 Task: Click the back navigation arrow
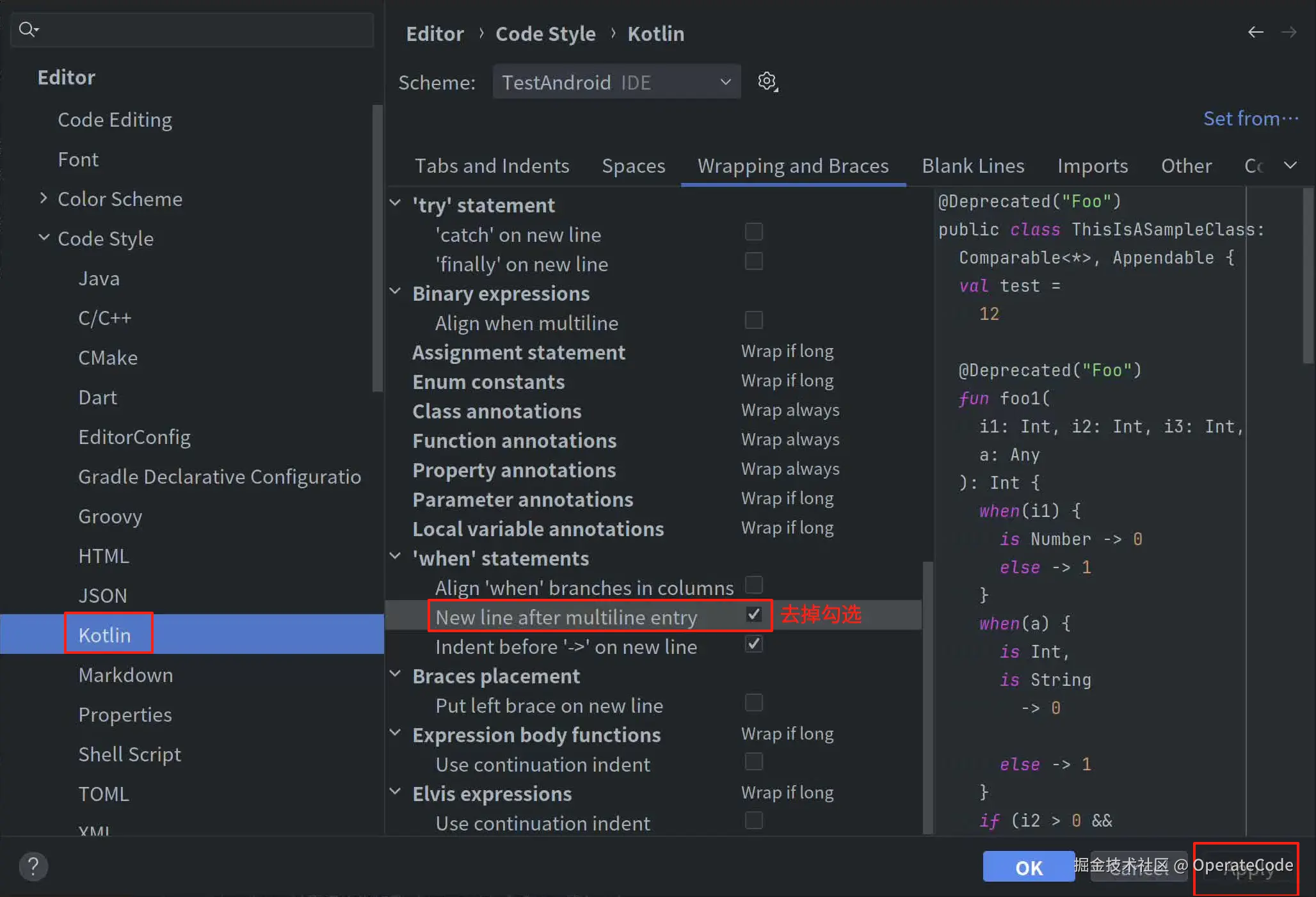coord(1255,32)
